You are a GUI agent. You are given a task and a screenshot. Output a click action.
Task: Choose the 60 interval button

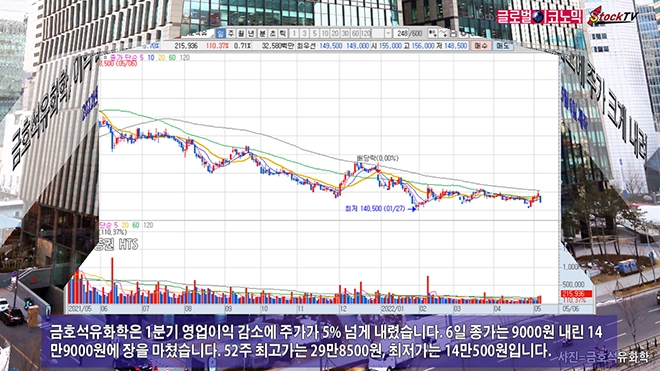[355, 33]
